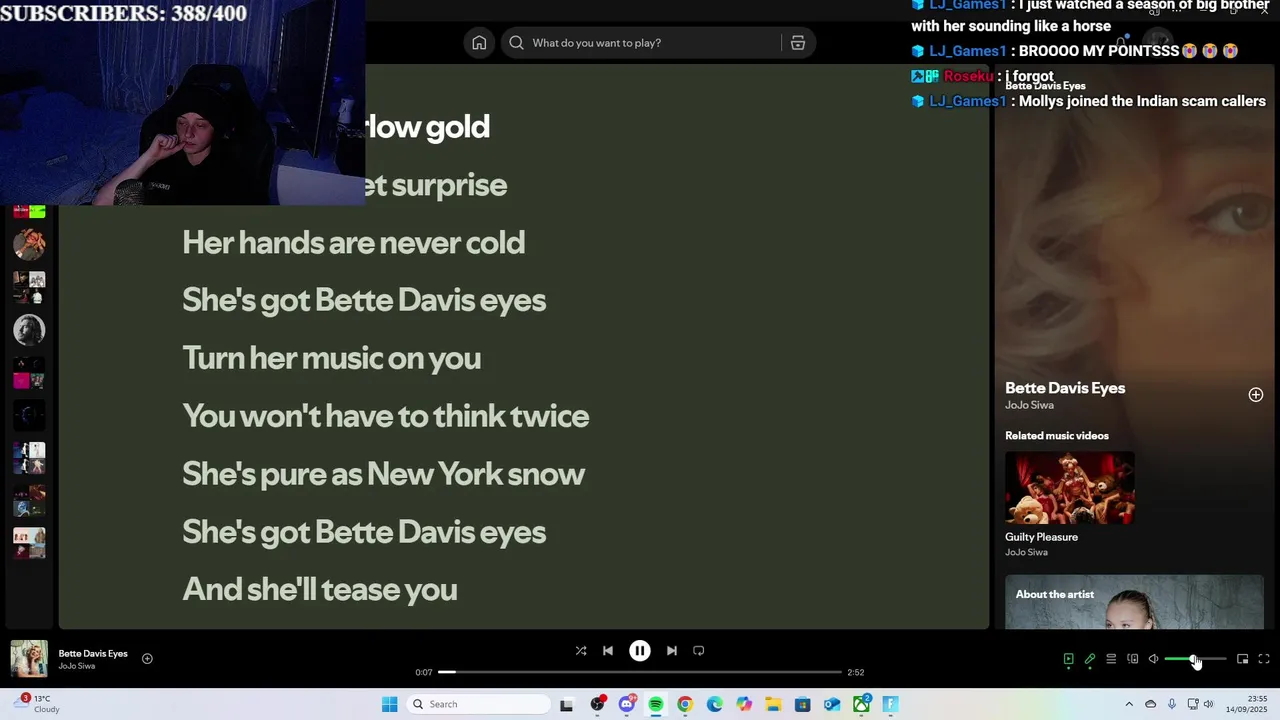Adjust the Spotify volume slider
The width and height of the screenshot is (1280, 720).
click(1195, 659)
